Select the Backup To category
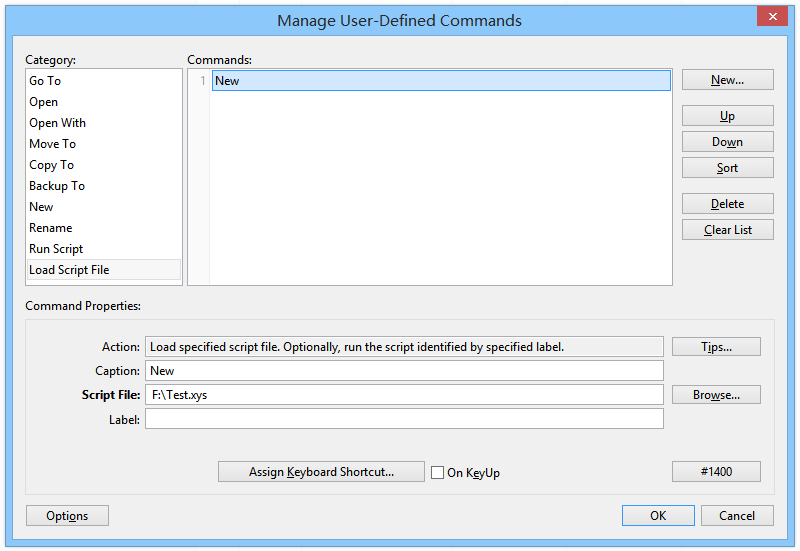This screenshot has width=800, height=551. 56,186
